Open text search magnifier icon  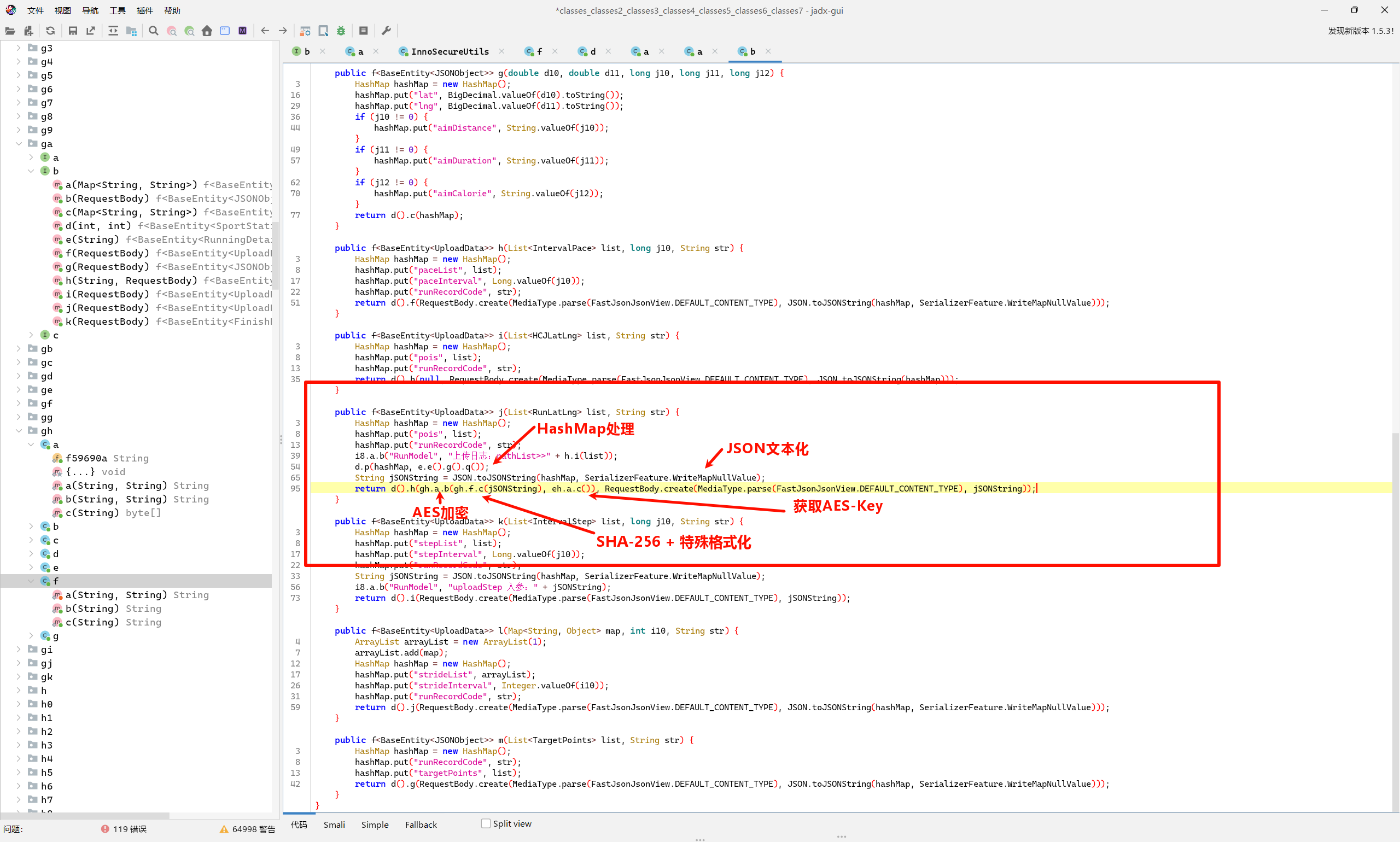tap(153, 31)
